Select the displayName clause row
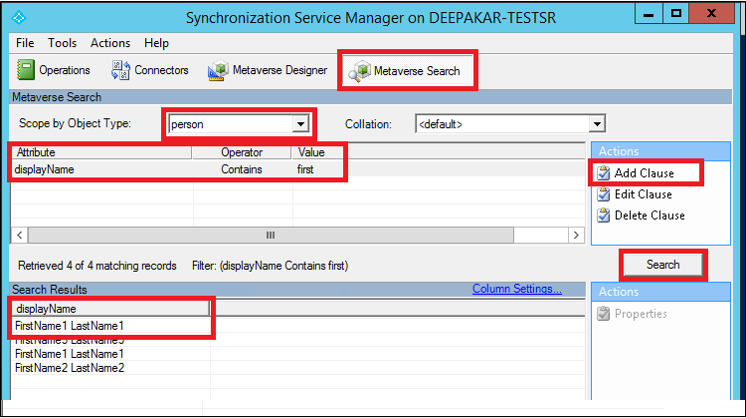The width and height of the screenshot is (746, 418). point(45,170)
